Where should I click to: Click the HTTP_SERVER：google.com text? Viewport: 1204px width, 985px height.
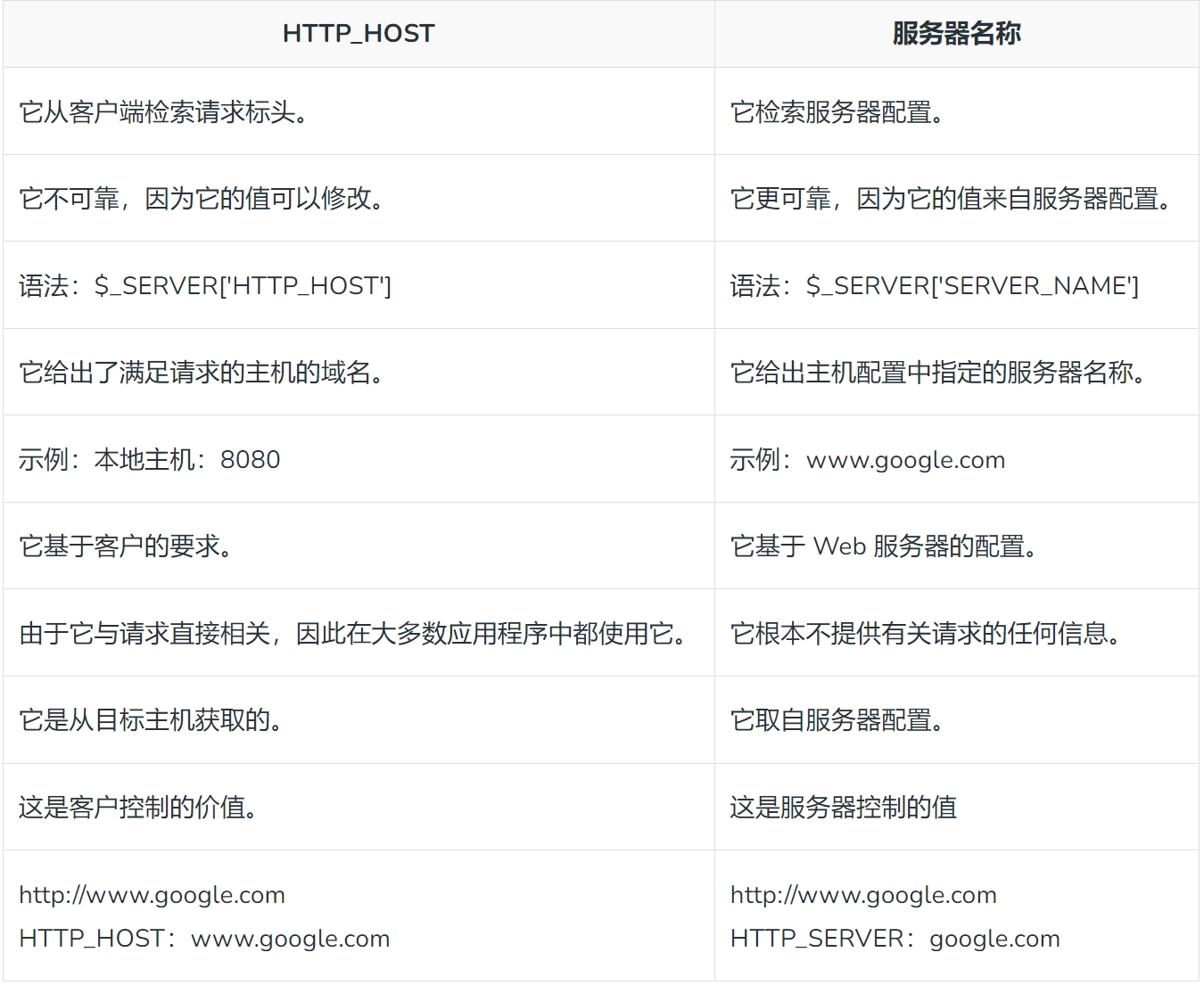click(895, 939)
